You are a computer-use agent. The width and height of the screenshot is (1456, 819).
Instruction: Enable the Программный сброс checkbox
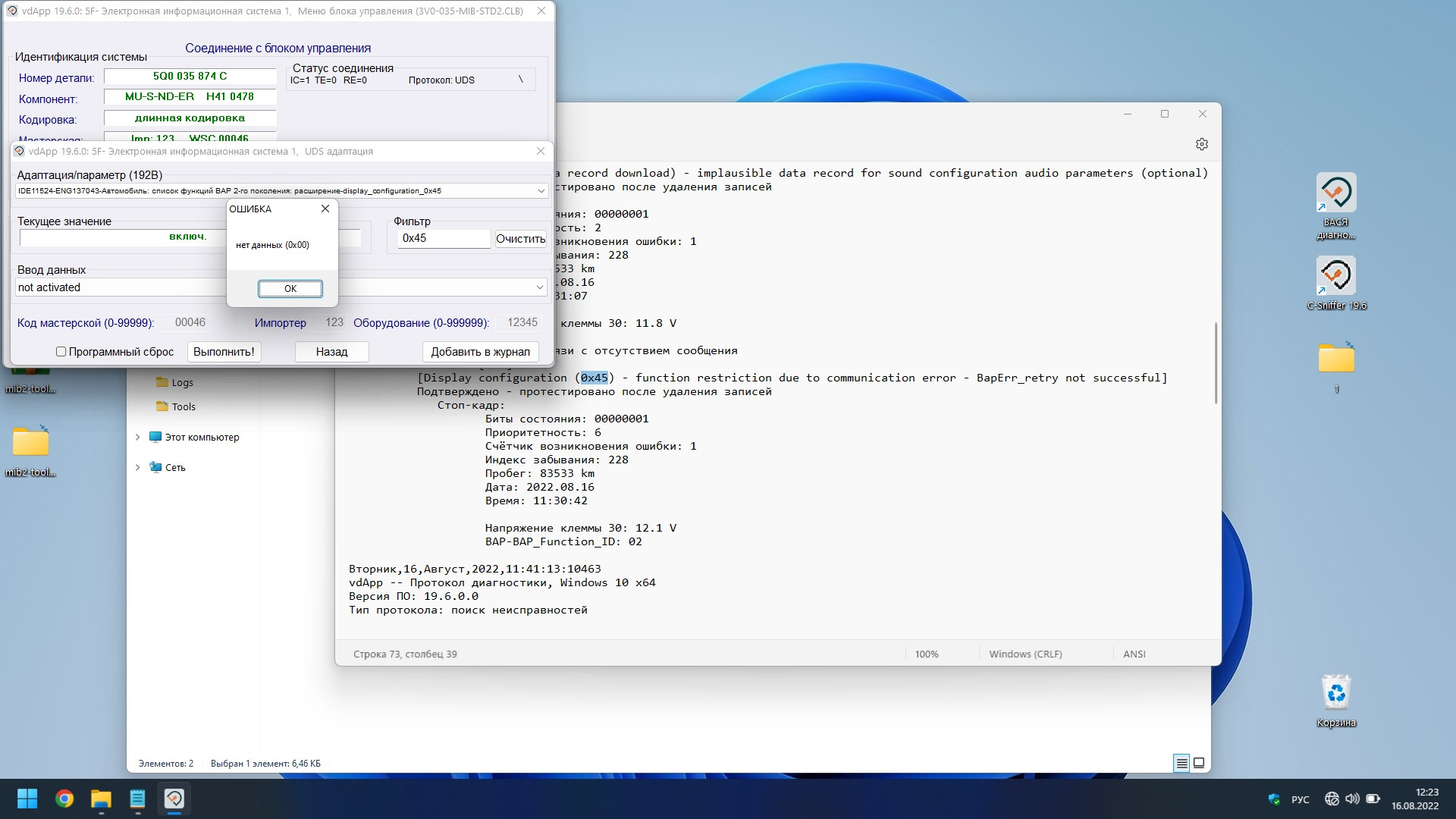pos(61,352)
